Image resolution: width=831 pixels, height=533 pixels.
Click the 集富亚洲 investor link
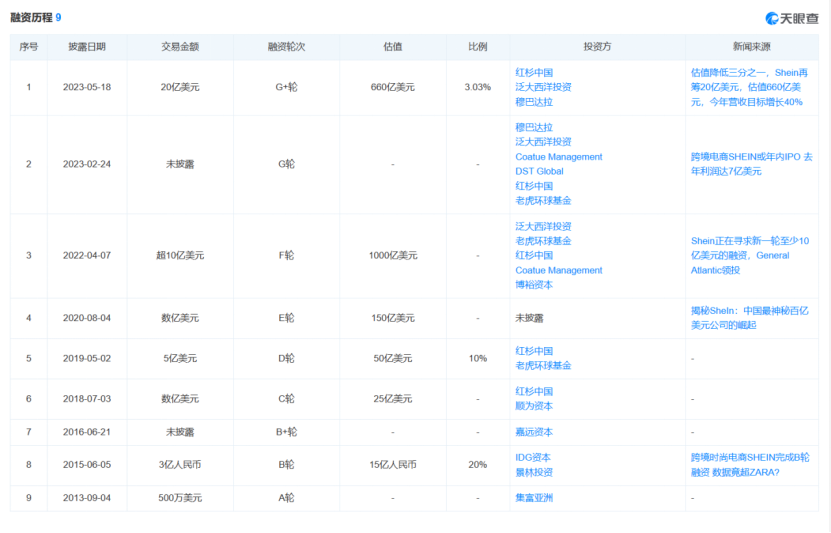pos(534,498)
